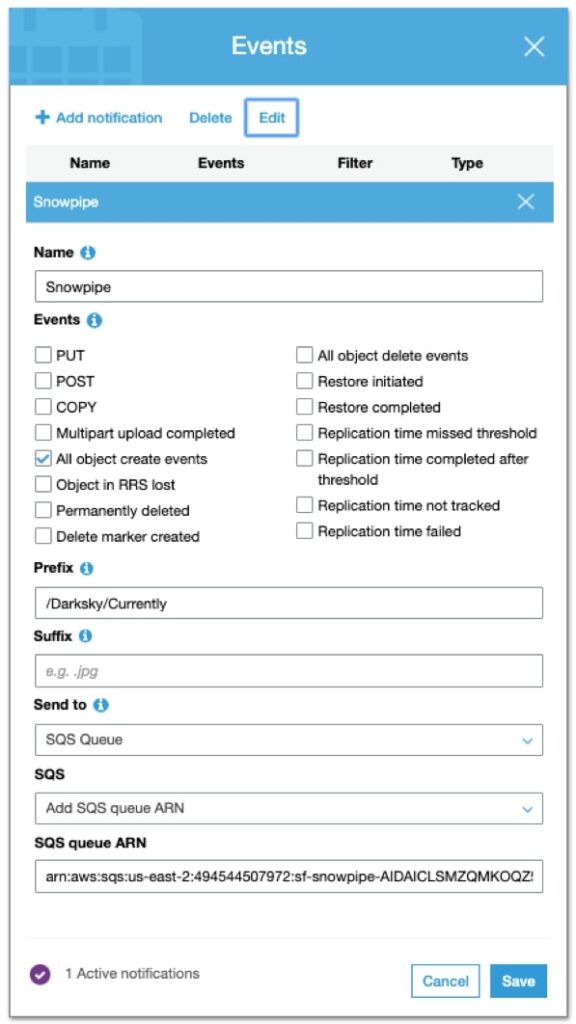576x1024 pixels.
Task: Save the Snowpipe notification settings
Action: click(x=518, y=981)
